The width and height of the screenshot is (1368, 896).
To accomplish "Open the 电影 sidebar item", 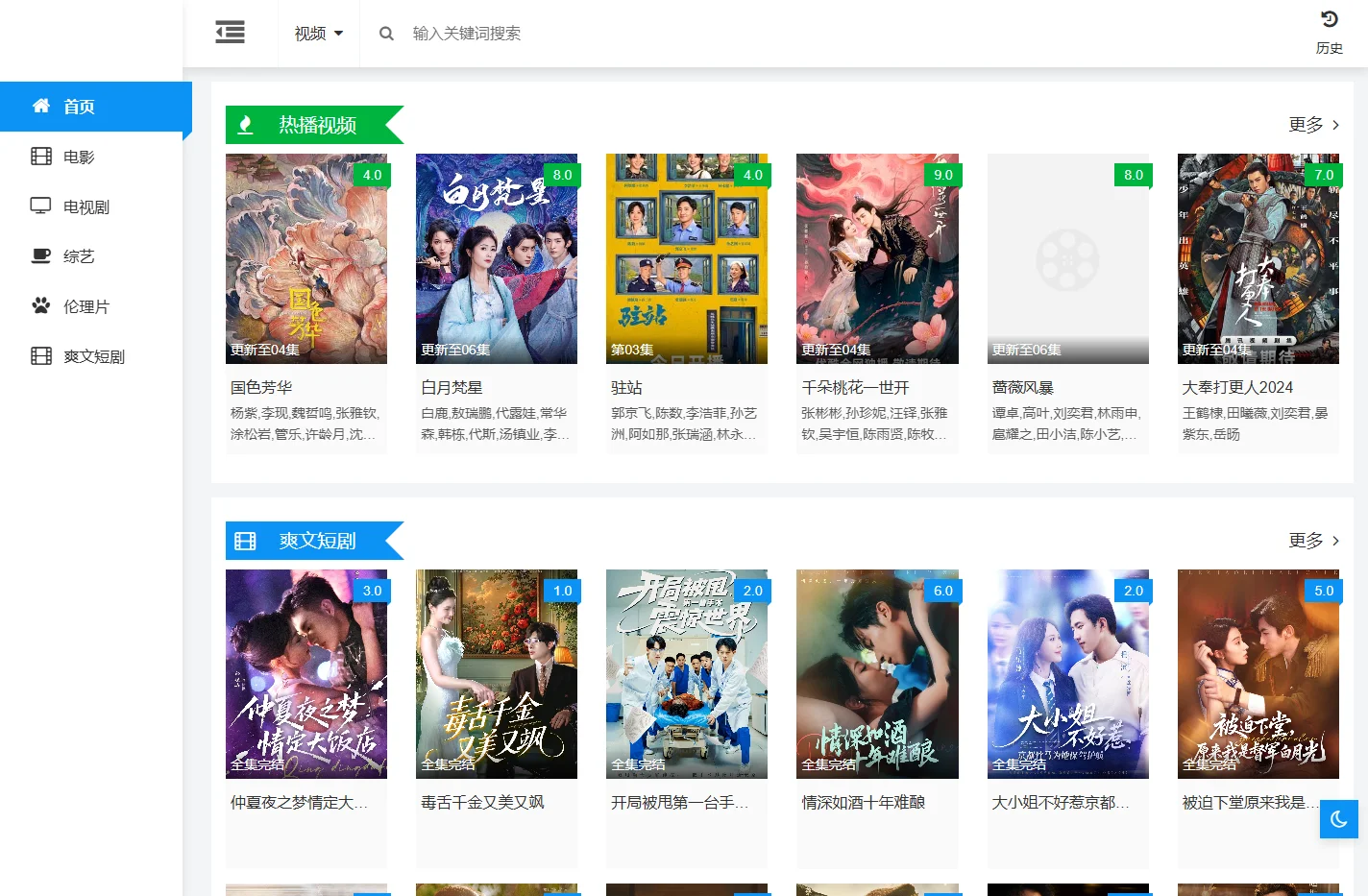I will tap(91, 157).
